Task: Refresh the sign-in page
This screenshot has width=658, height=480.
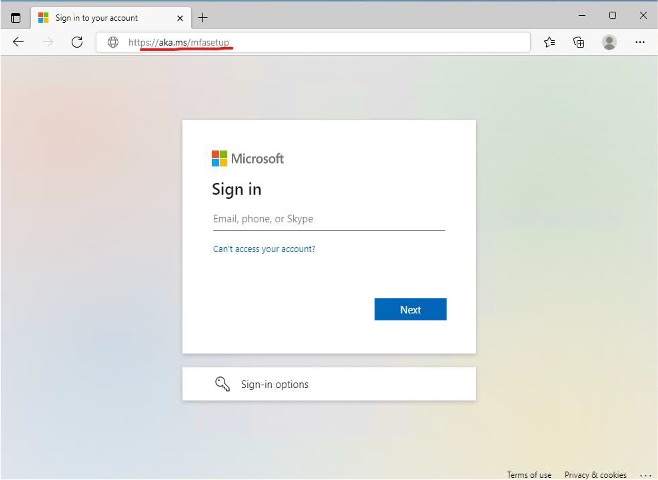Action: click(77, 42)
